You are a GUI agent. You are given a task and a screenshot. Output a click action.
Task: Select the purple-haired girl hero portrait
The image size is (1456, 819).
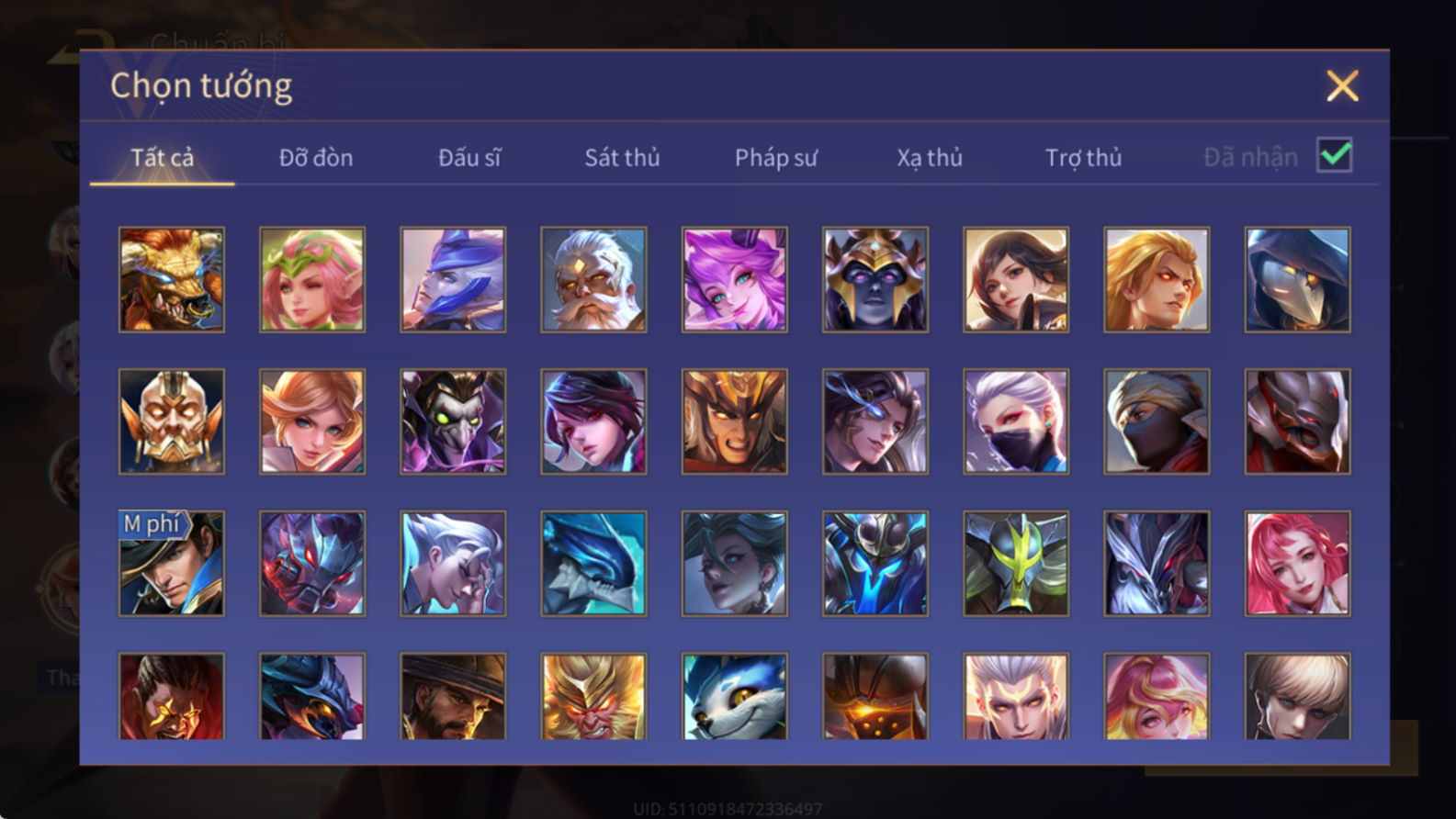click(x=734, y=279)
